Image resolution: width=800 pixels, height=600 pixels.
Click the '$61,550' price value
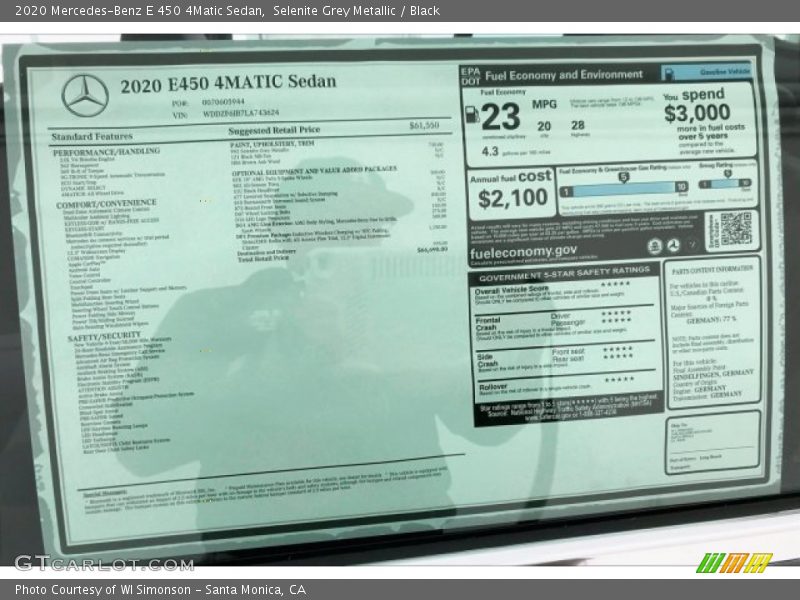click(424, 125)
